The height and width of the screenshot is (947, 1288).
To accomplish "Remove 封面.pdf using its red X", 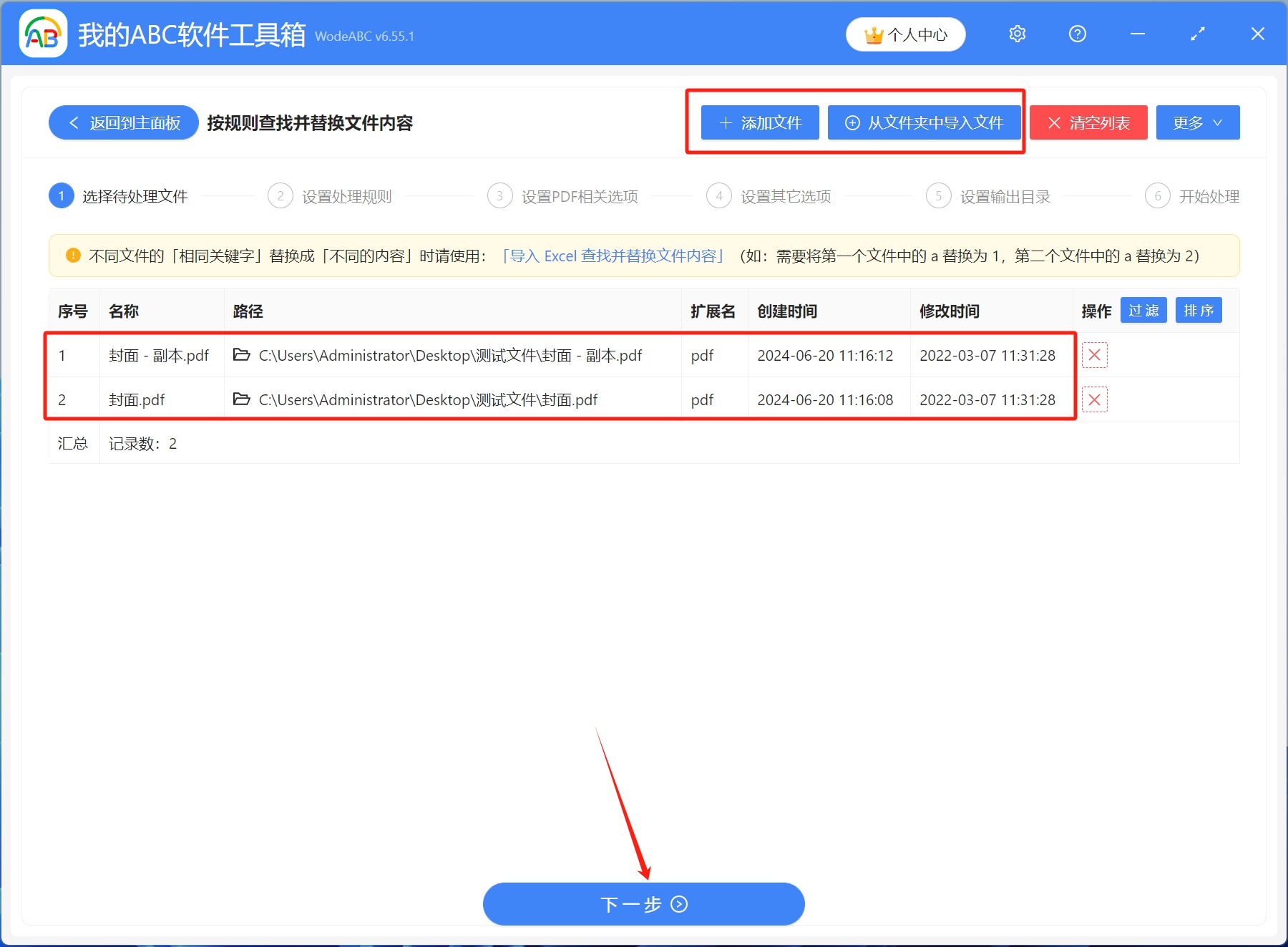I will click(x=1095, y=399).
